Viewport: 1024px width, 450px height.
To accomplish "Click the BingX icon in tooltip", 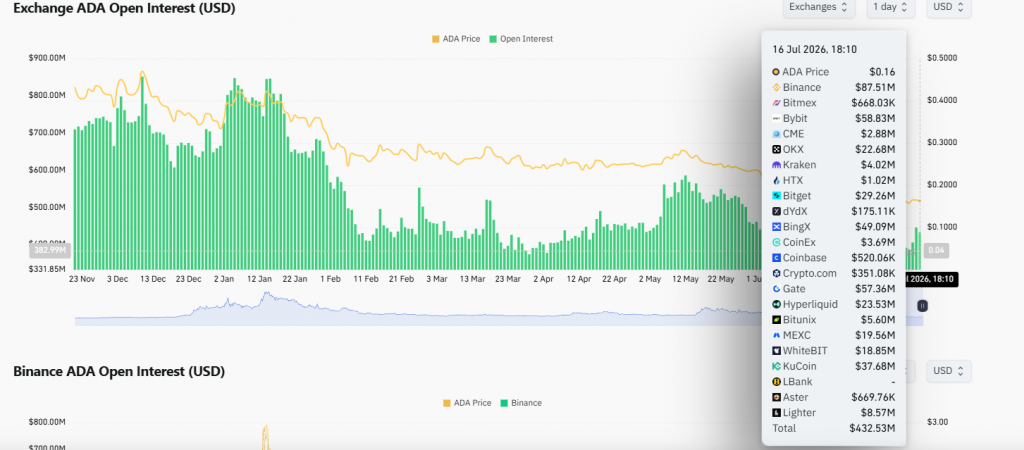I will pyautogui.click(x=776, y=227).
